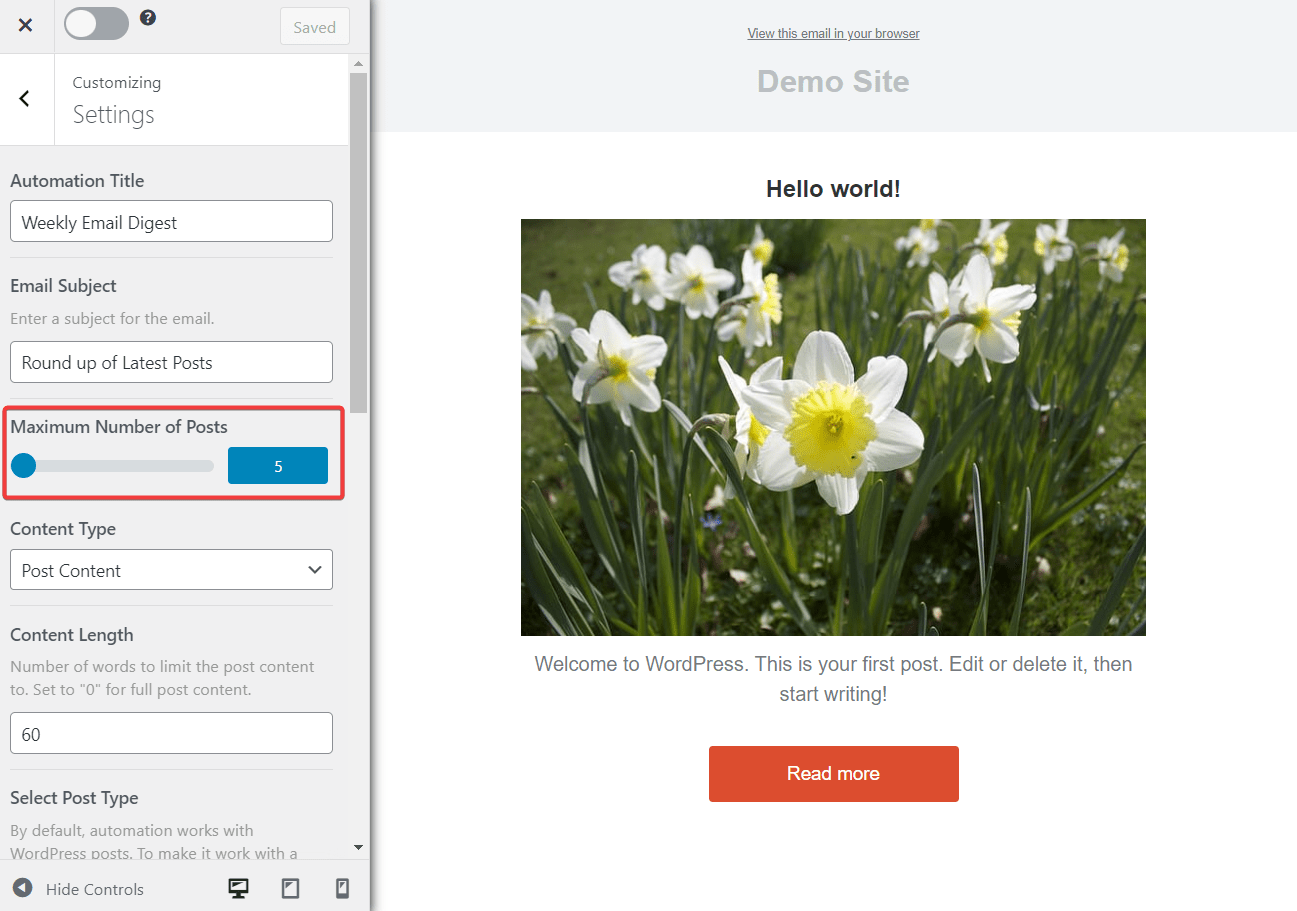This screenshot has height=911, width=1297.
Task: Switch preview to desktop view
Action: (238, 888)
